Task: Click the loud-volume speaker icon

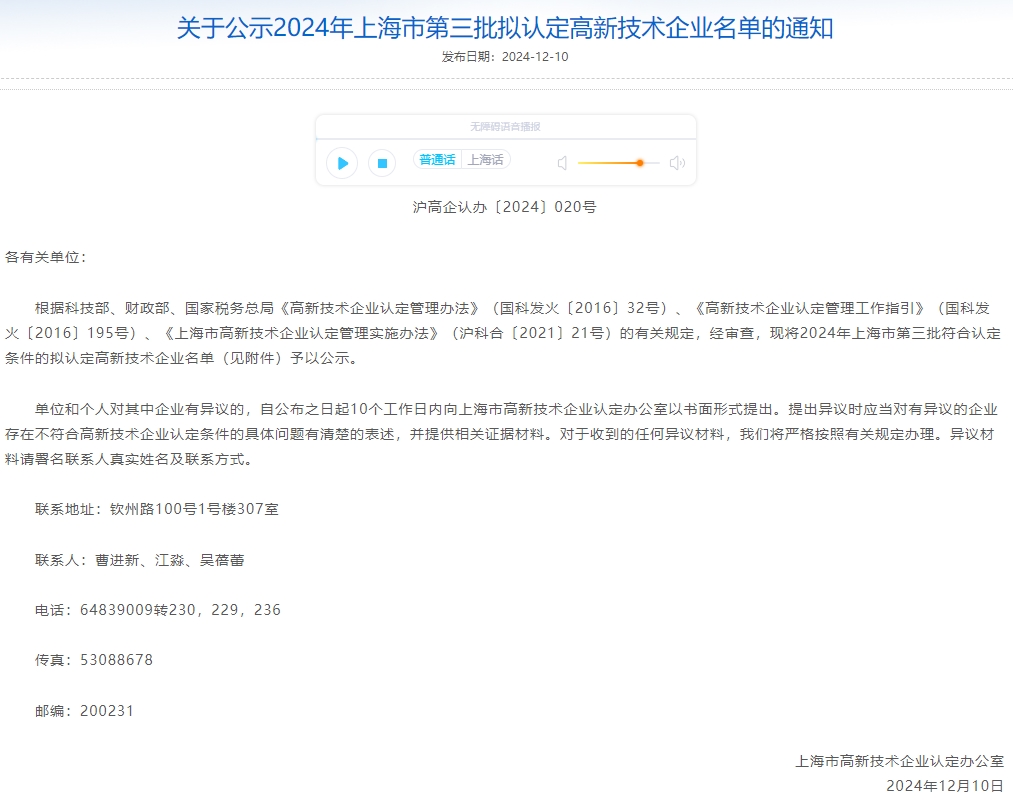Action: (x=677, y=163)
